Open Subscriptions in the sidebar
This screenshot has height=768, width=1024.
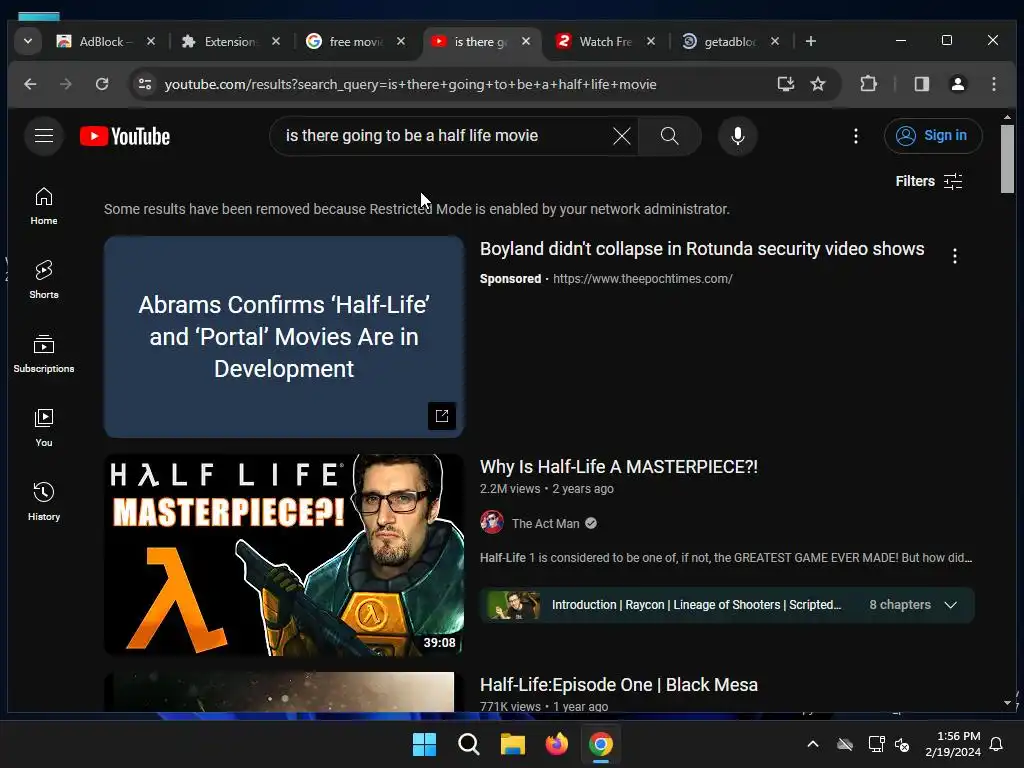click(44, 354)
